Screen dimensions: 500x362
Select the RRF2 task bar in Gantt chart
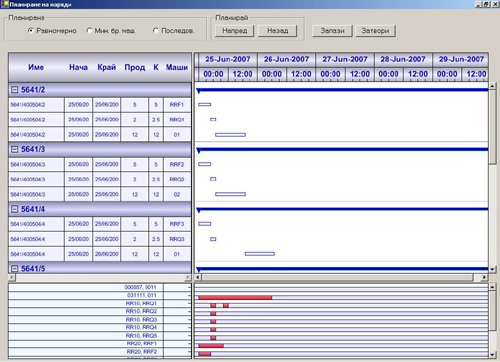tap(205, 164)
